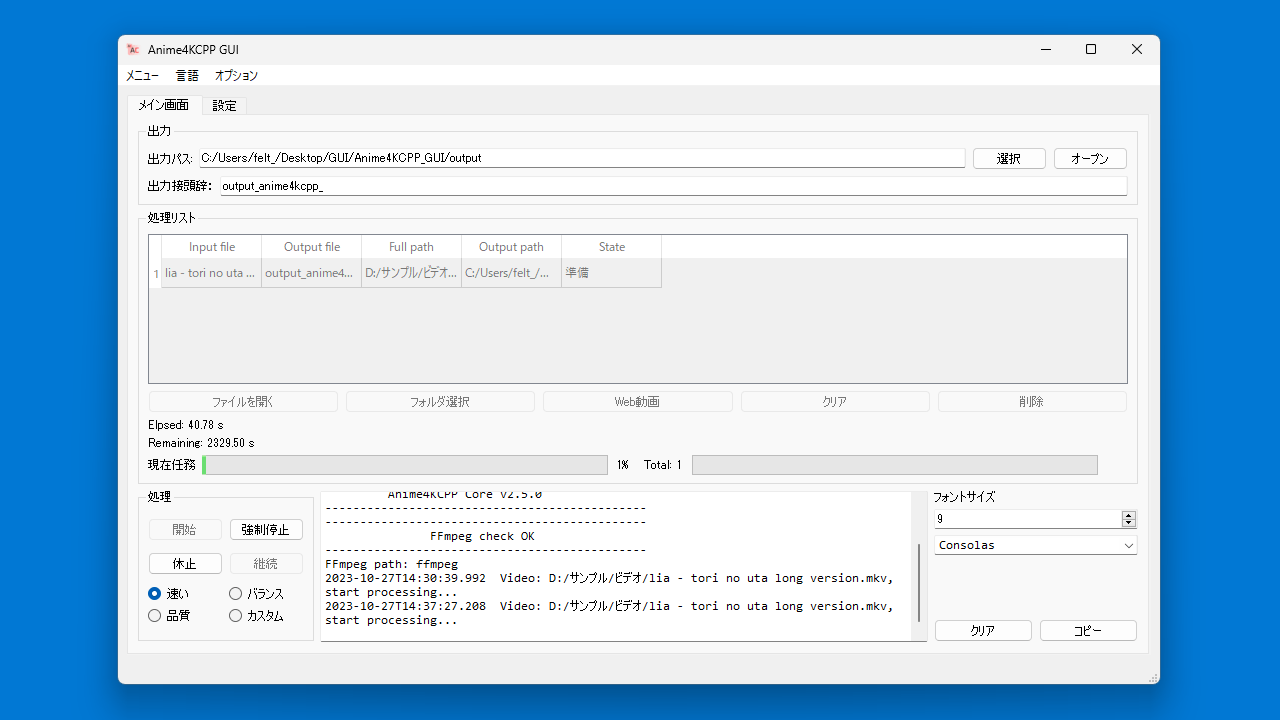Select the 'C:/Users/felt_/...' output path cell

click(512, 273)
